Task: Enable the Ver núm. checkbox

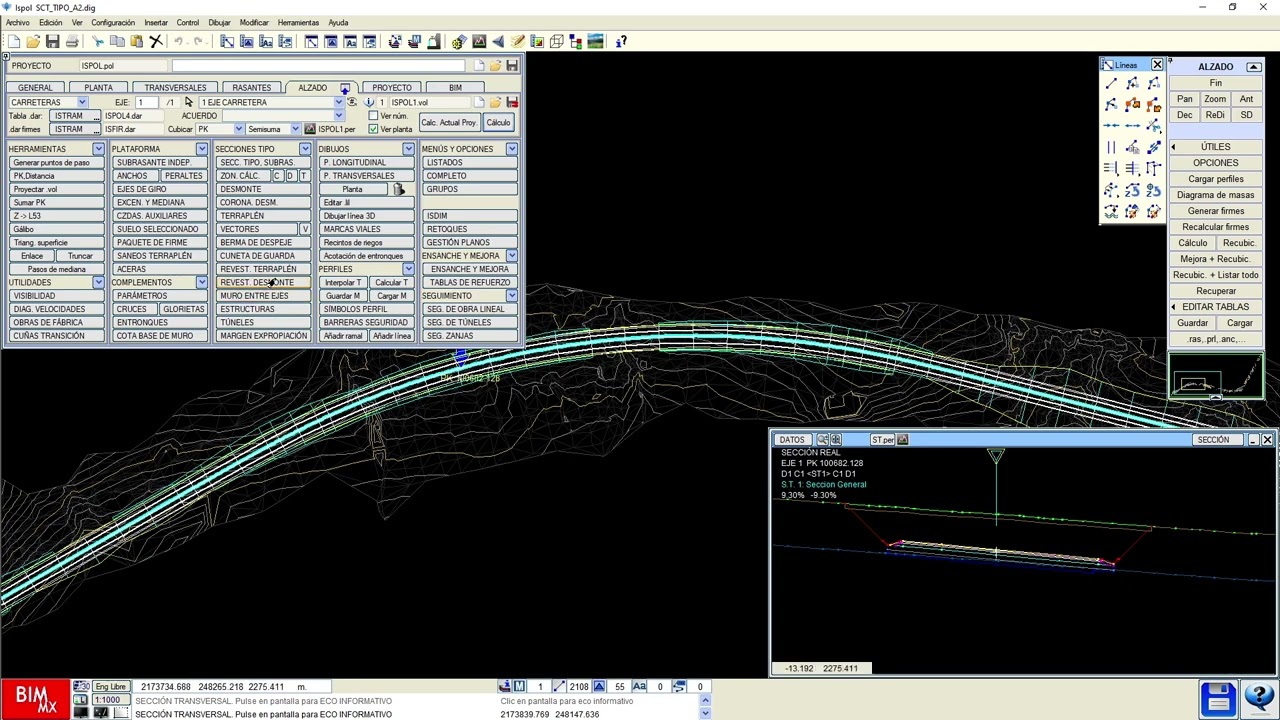Action: click(373, 116)
